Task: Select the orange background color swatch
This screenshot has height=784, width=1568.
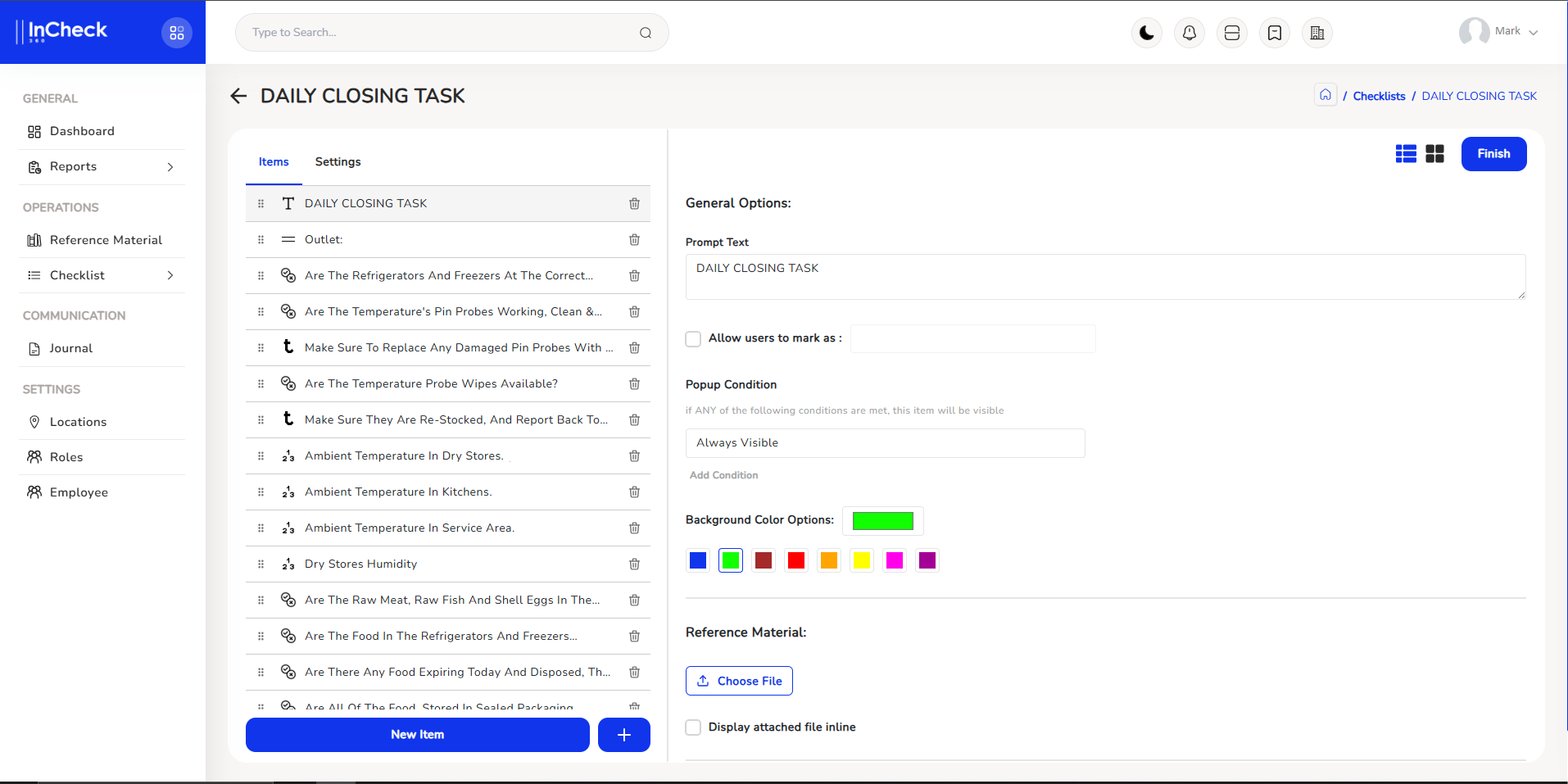Action: pyautogui.click(x=829, y=560)
